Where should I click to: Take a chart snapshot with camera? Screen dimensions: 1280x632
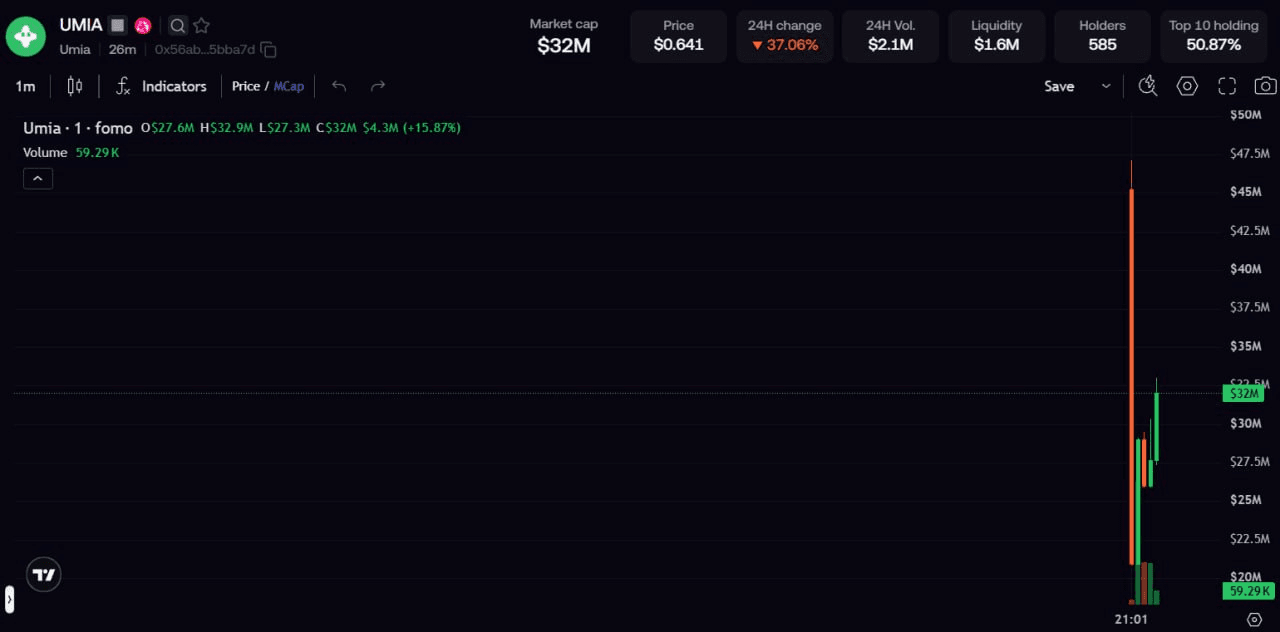[1266, 86]
